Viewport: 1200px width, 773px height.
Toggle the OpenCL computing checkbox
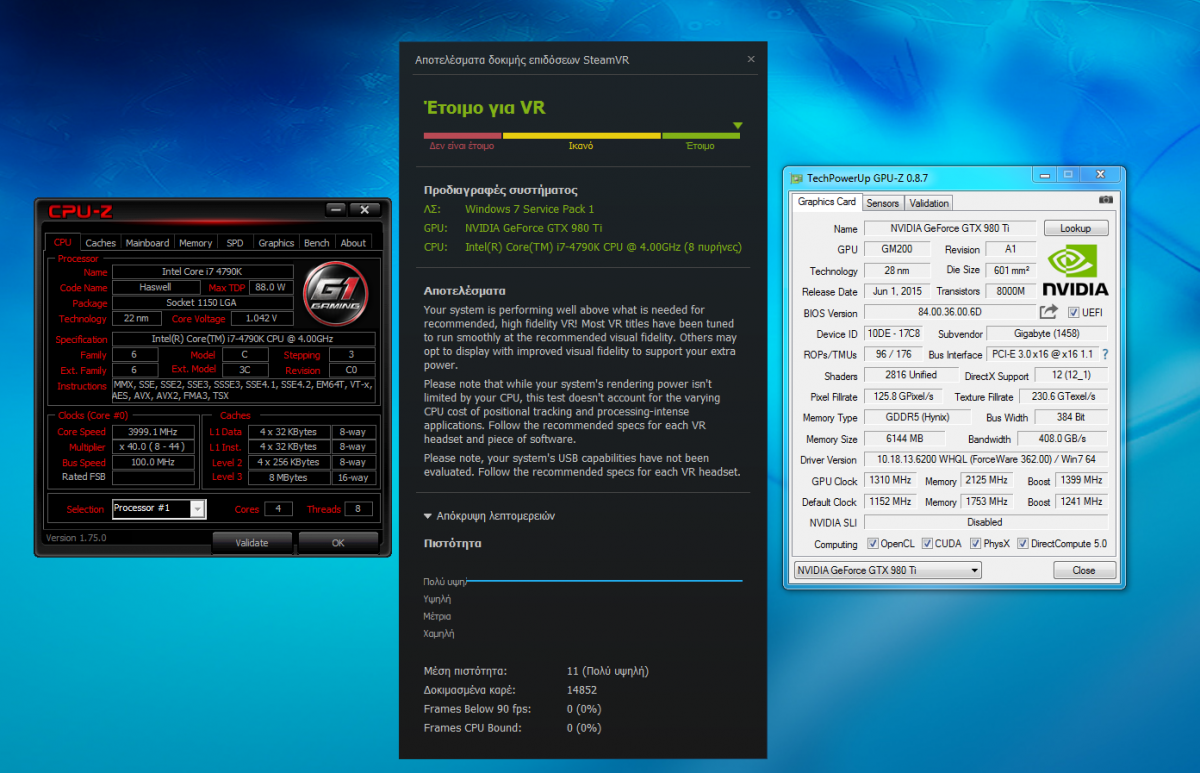873,544
